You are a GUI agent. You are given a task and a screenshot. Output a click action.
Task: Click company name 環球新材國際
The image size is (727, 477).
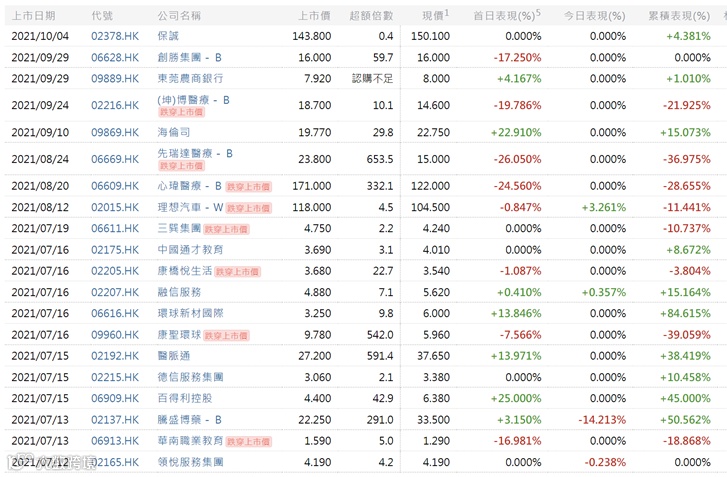[x=190, y=313]
